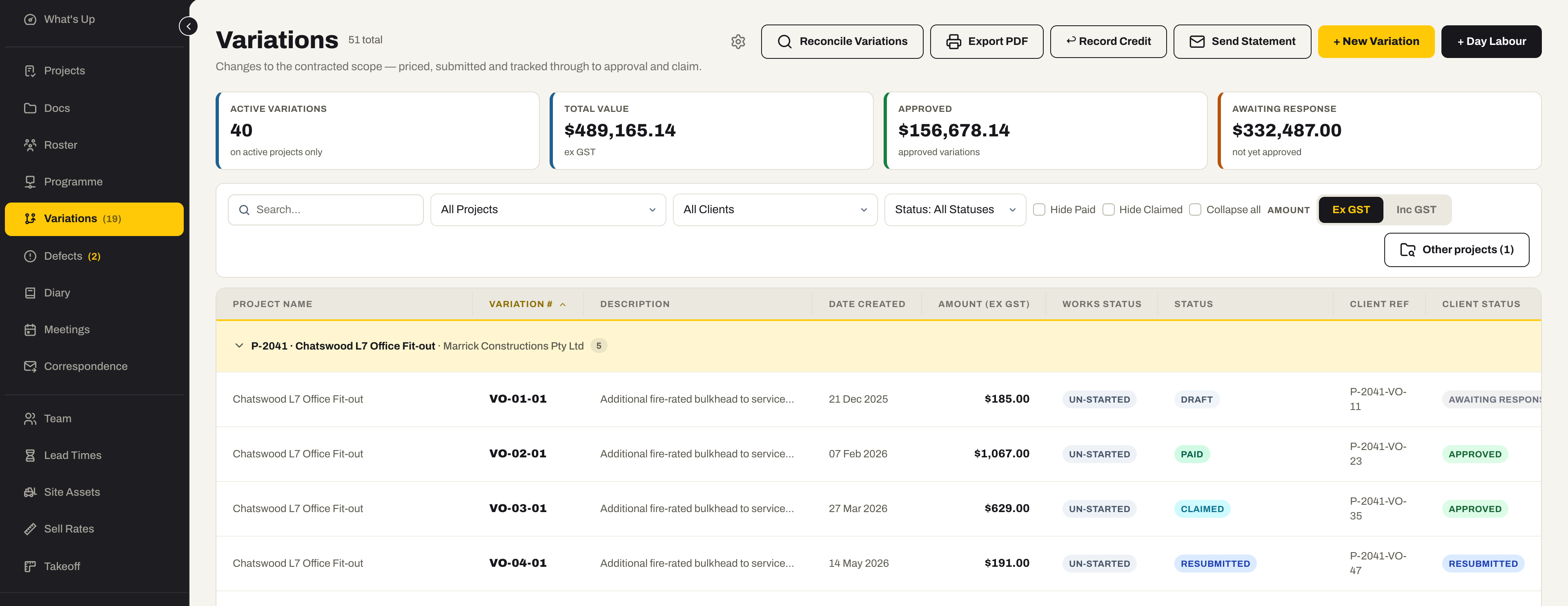Enable the Hide Claimed checkbox
Viewport: 1568px width, 606px height.
pos(1109,209)
